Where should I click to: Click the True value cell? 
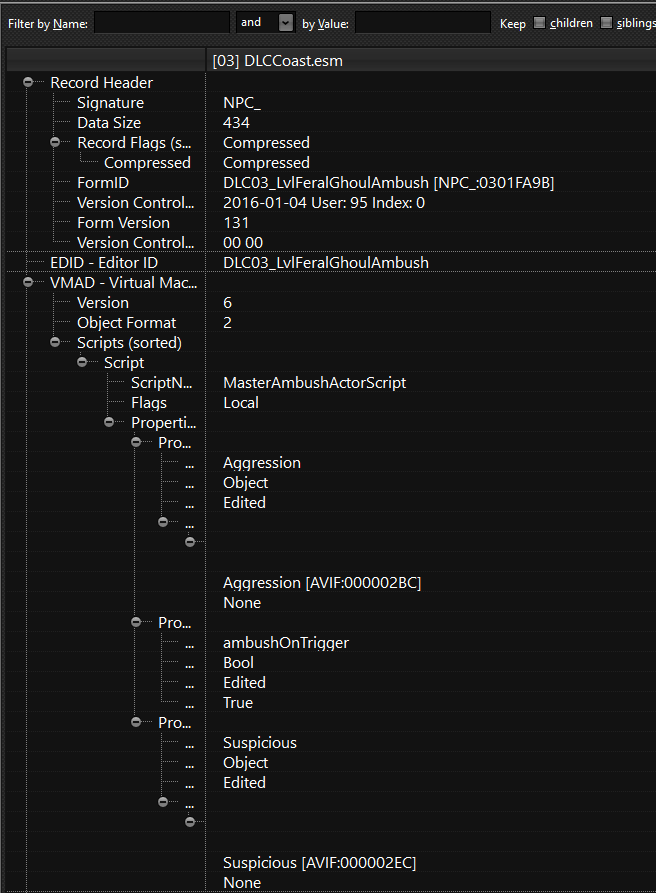[x=238, y=703]
